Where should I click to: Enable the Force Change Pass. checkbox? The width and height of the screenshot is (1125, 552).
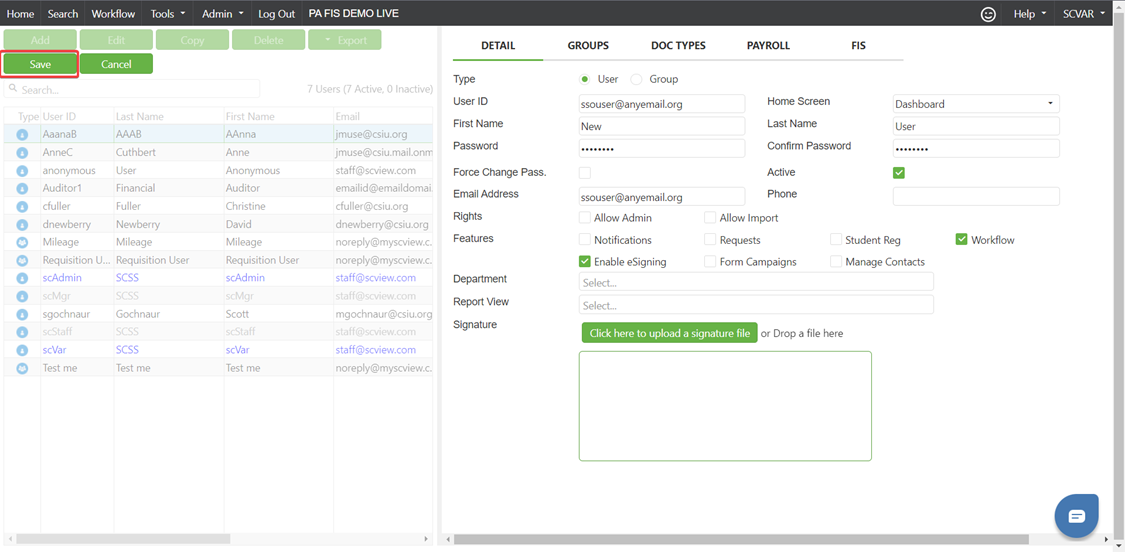(585, 173)
